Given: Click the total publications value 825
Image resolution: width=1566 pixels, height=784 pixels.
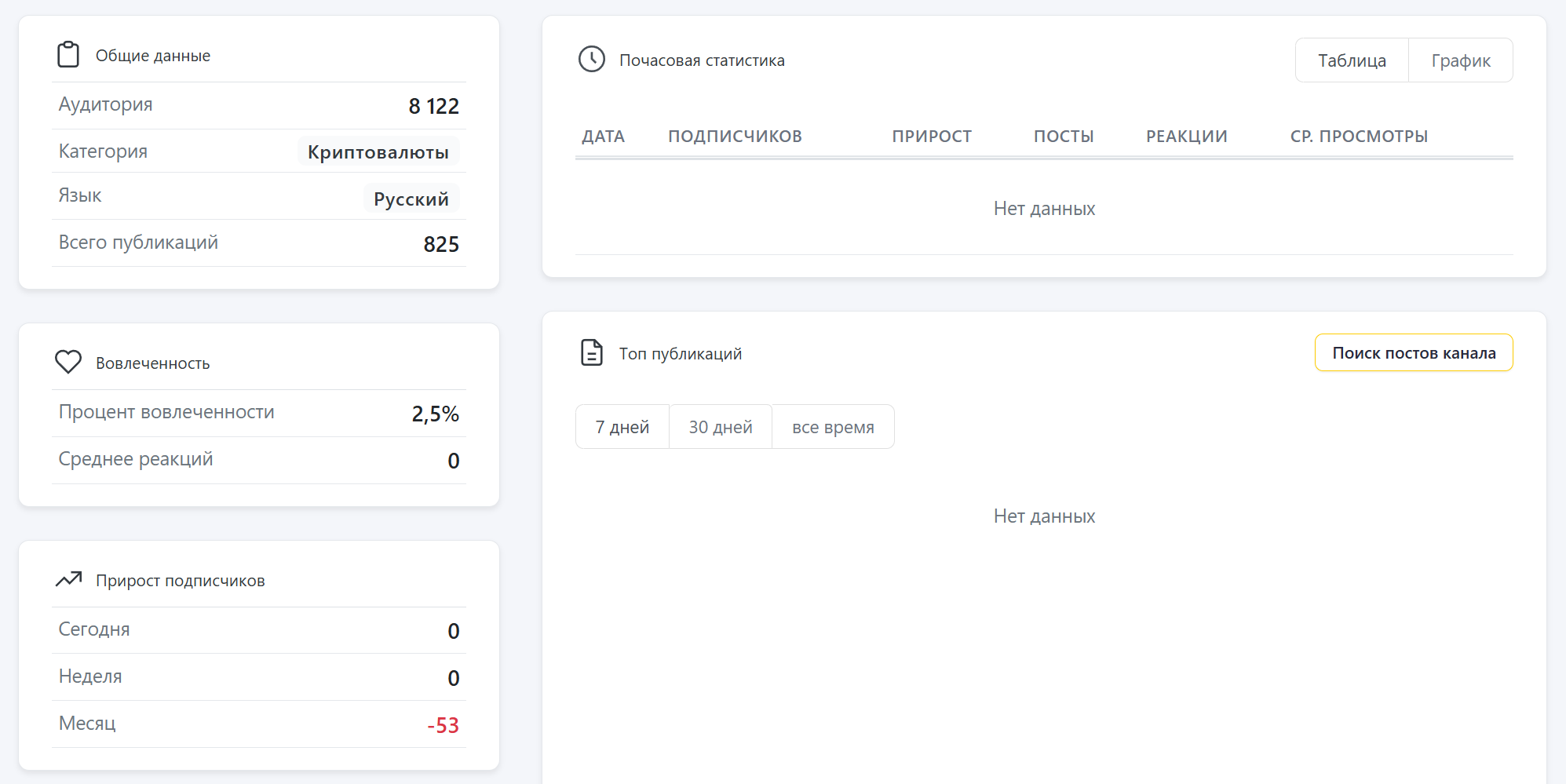Looking at the screenshot, I should 441,244.
